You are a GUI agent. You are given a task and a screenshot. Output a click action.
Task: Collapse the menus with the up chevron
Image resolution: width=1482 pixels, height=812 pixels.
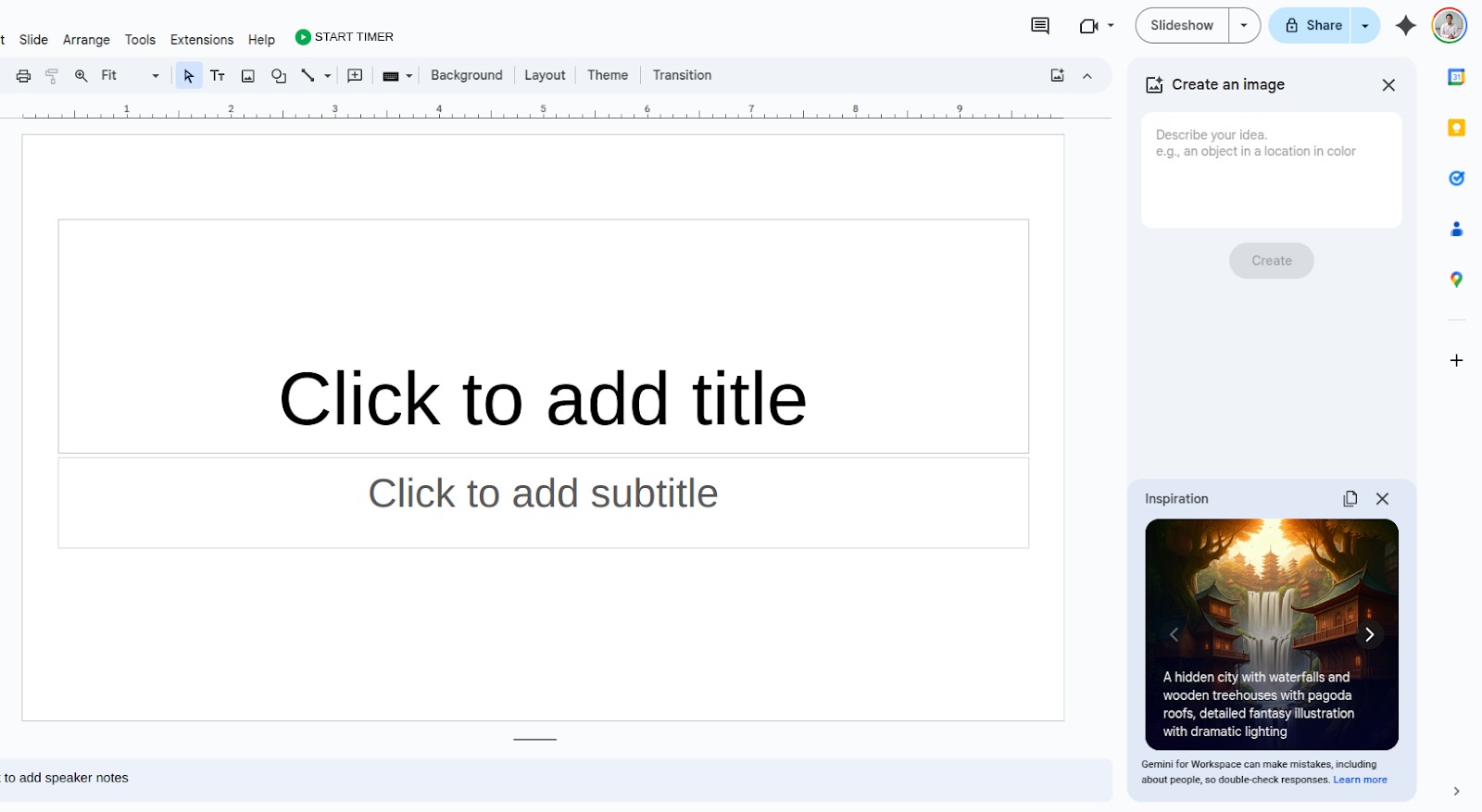tap(1087, 76)
